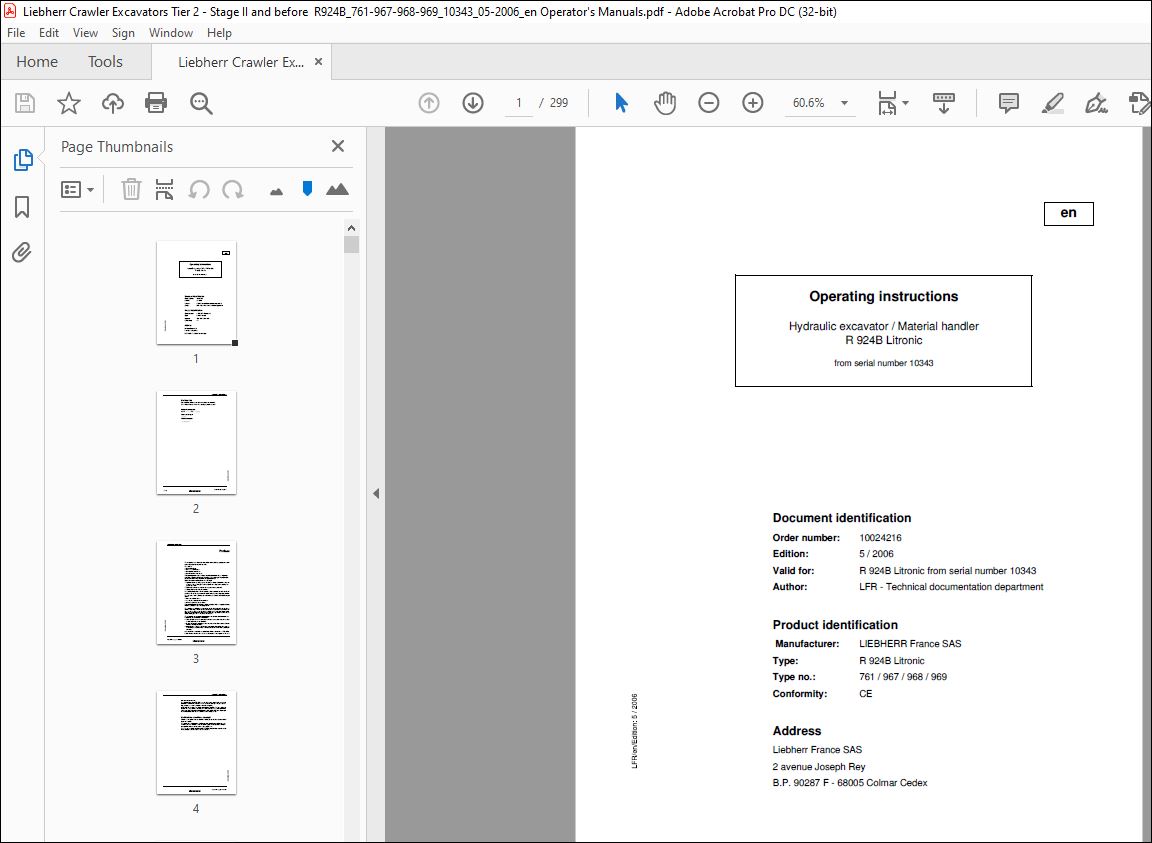Rotate page counterclockwise
This screenshot has height=843, width=1152.
198,190
